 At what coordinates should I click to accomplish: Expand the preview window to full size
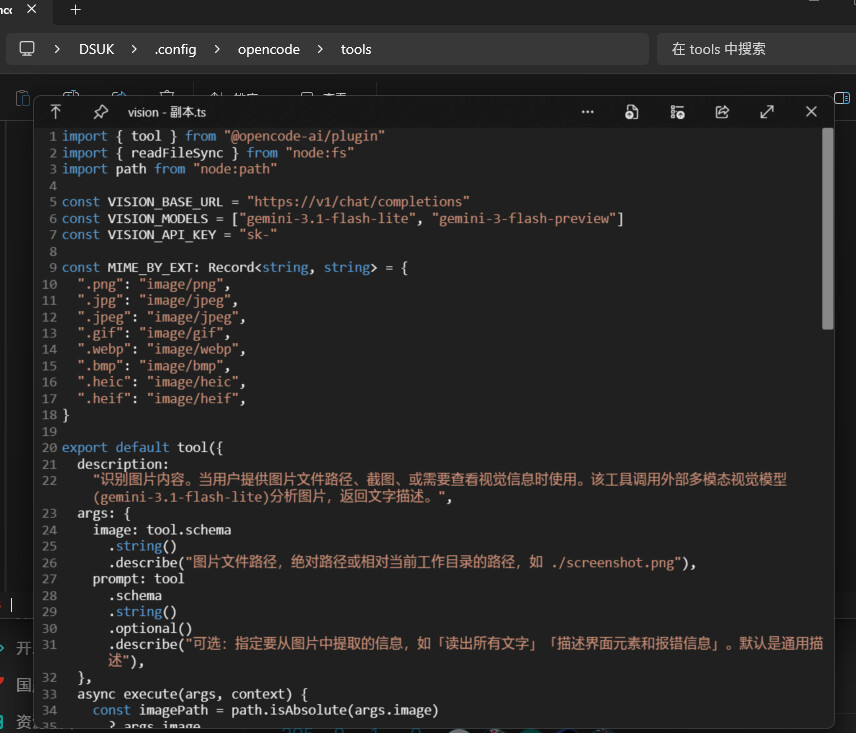(x=767, y=112)
